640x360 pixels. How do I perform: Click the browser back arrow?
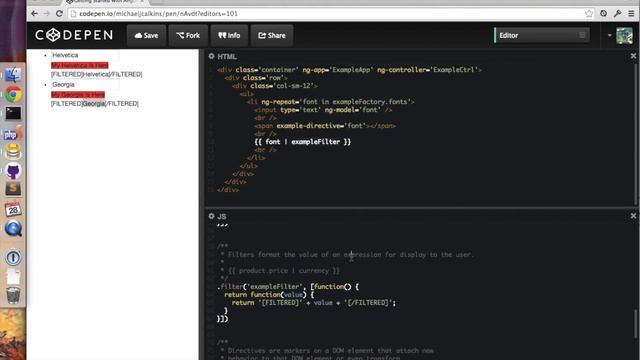[x=34, y=13]
